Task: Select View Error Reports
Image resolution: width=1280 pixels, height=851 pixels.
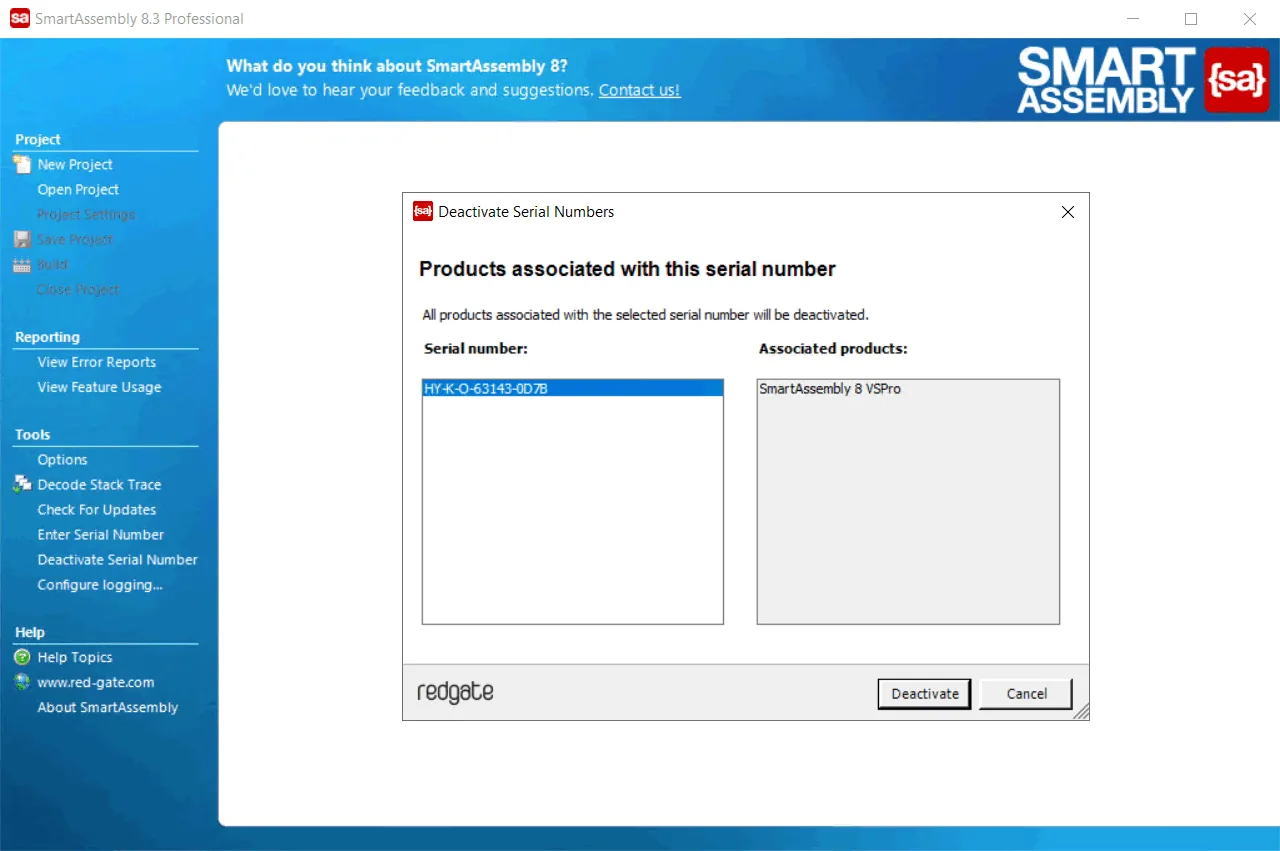Action: pos(97,362)
